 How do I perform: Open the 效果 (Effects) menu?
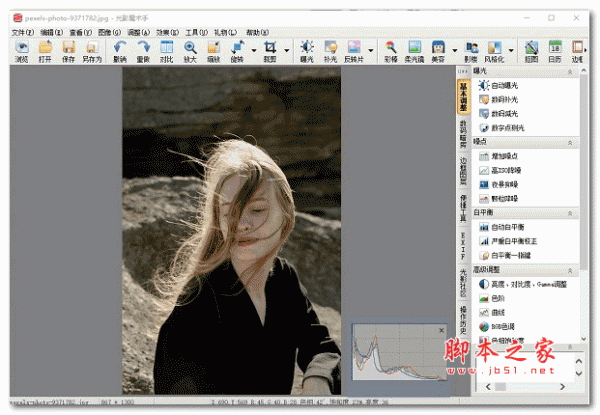point(167,32)
